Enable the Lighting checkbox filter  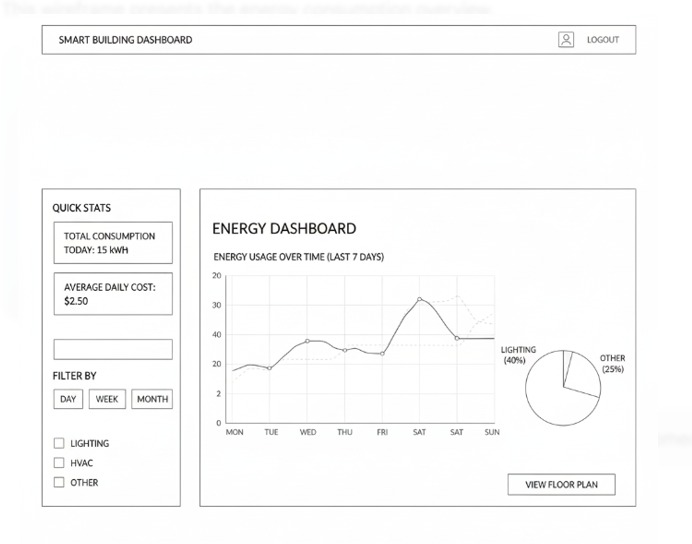click(x=59, y=443)
